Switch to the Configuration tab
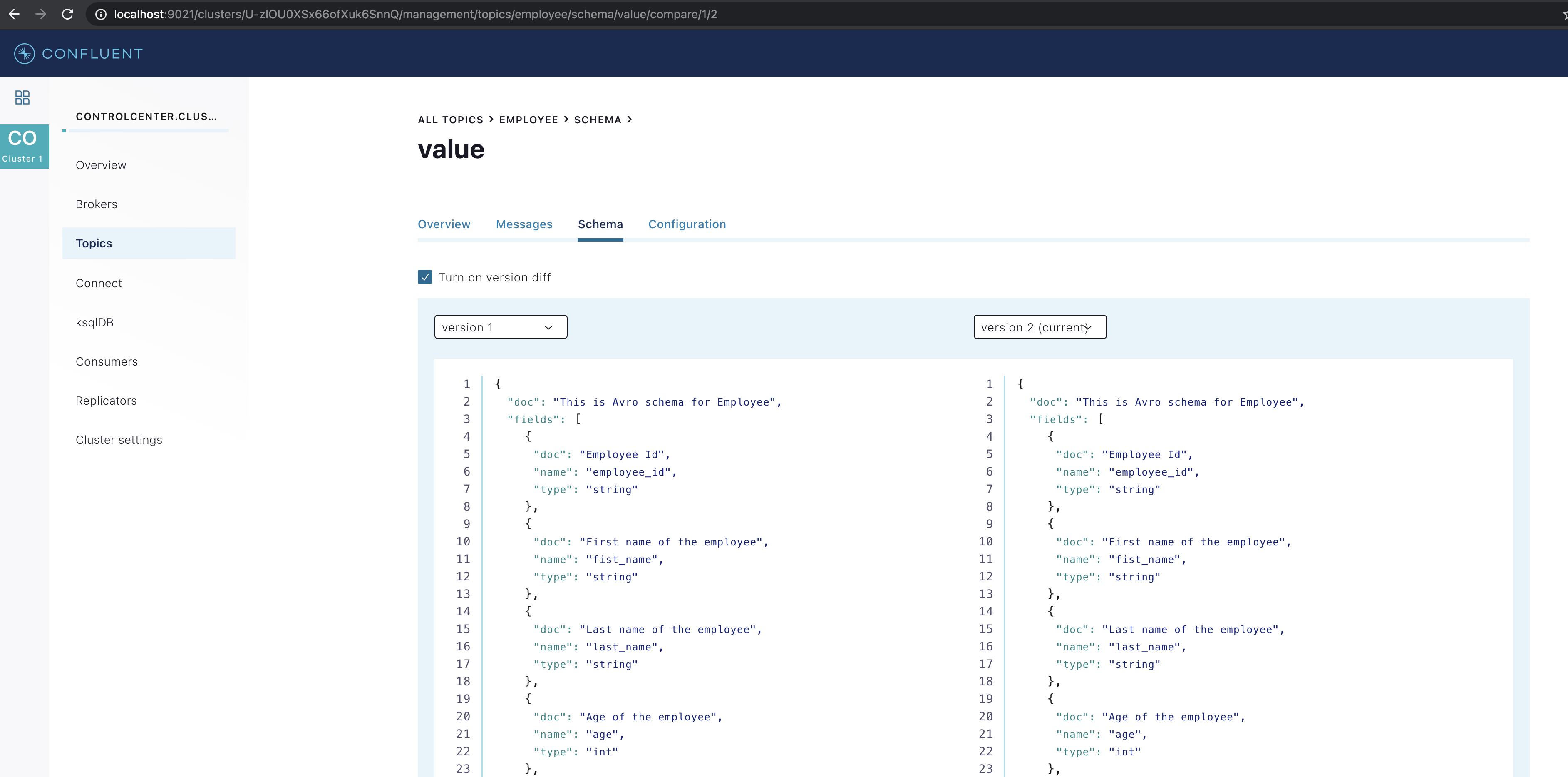 click(x=687, y=224)
